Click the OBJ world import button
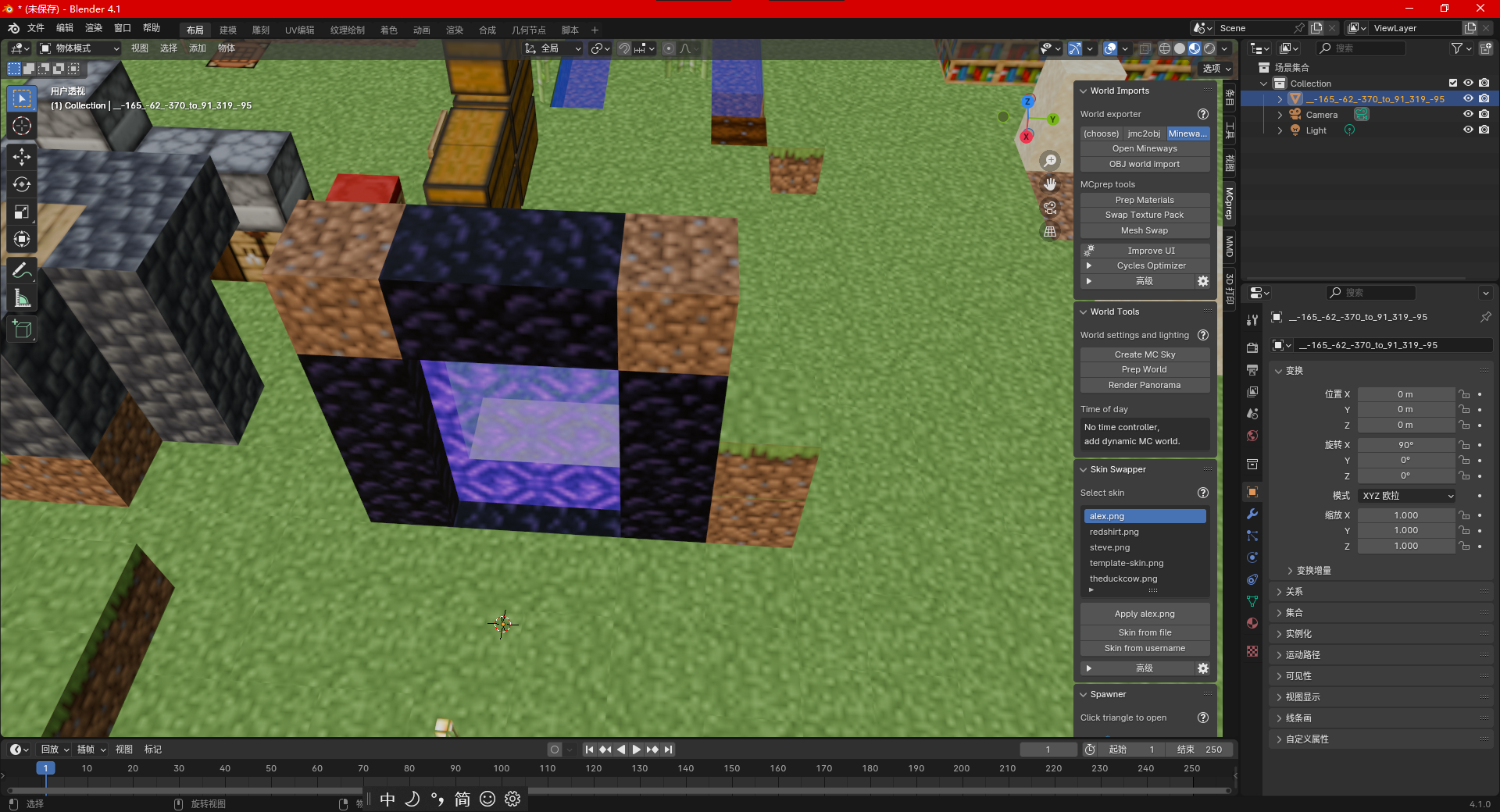This screenshot has width=1500, height=812. click(x=1145, y=164)
